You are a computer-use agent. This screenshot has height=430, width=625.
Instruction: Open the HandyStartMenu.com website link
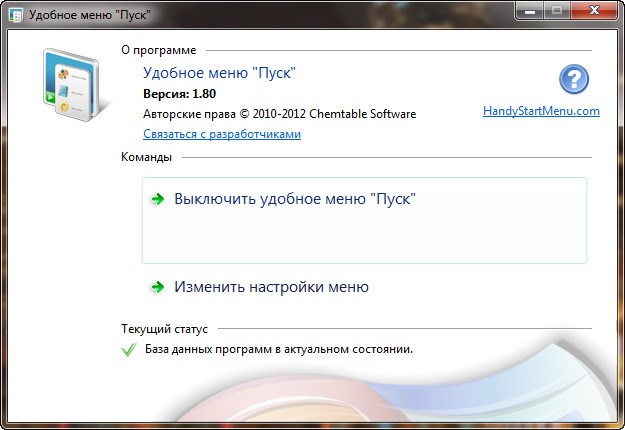(x=541, y=112)
